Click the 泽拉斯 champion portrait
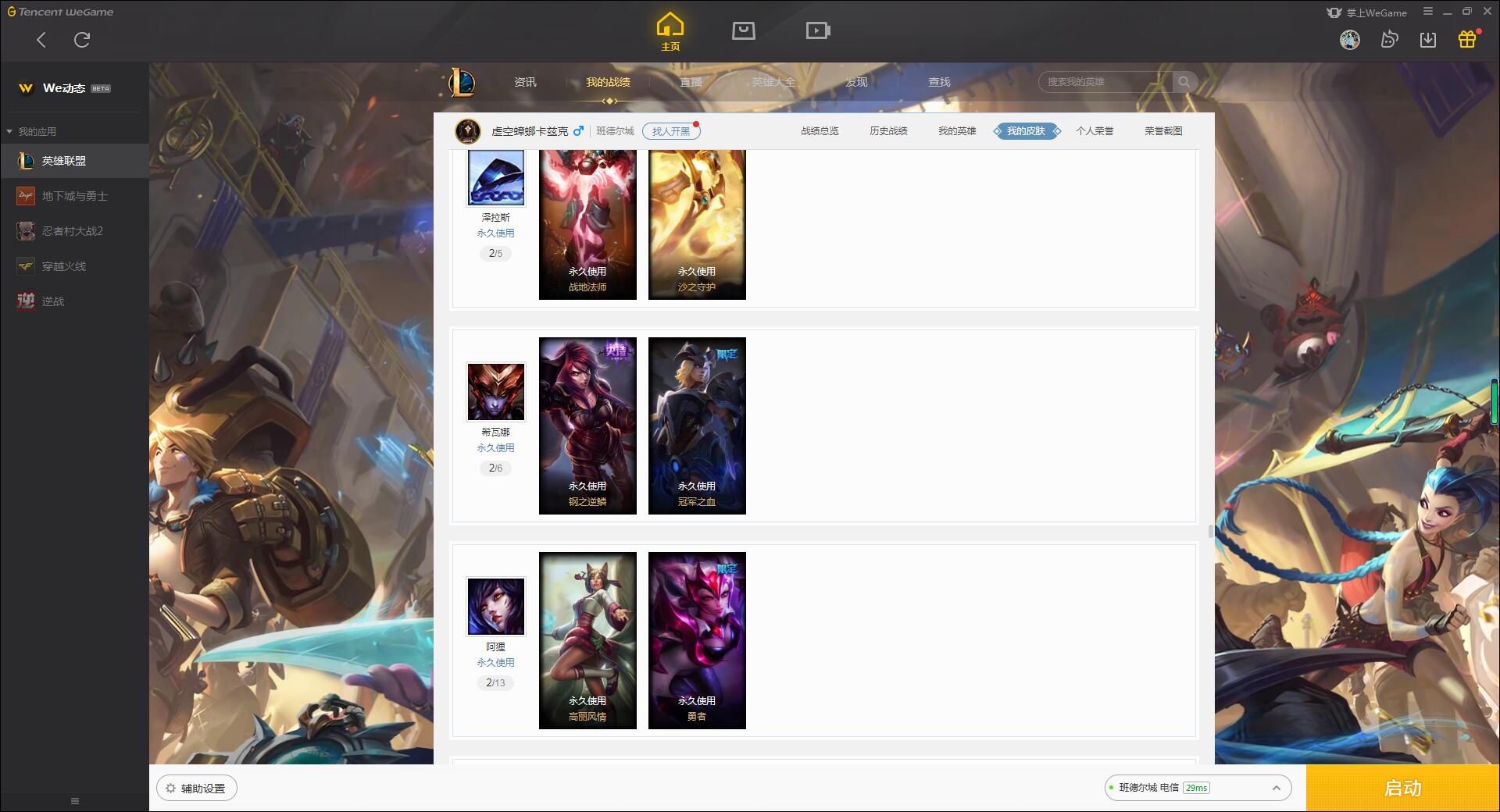1500x812 pixels. (496, 178)
